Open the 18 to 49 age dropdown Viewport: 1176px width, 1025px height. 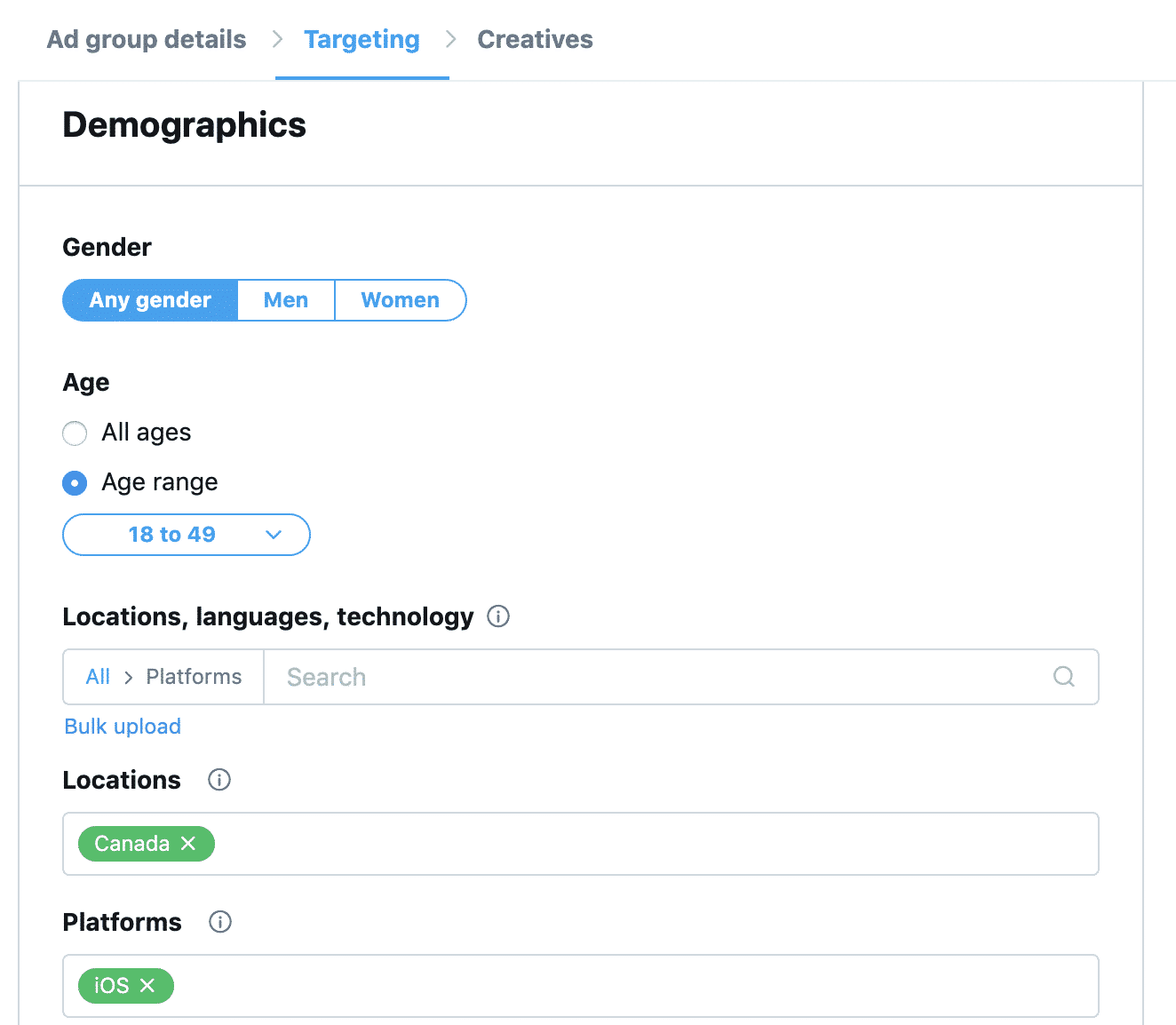(x=186, y=535)
